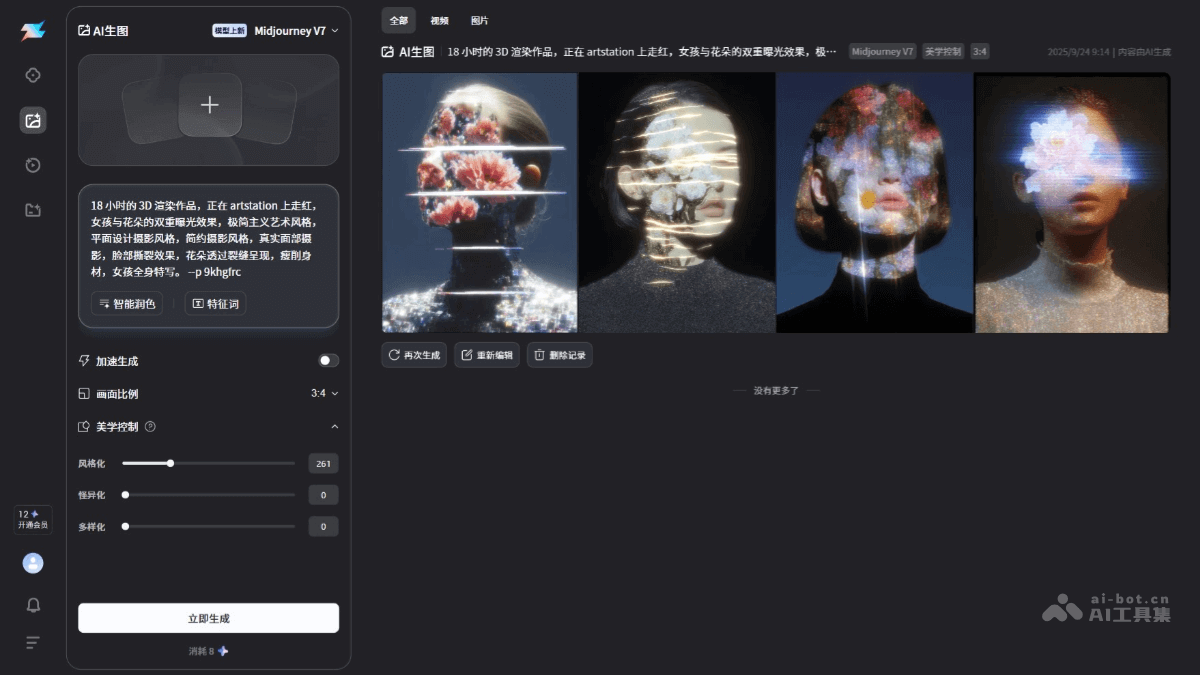1200x675 pixels.
Task: Click the plus icon to upload an image
Action: [x=209, y=104]
